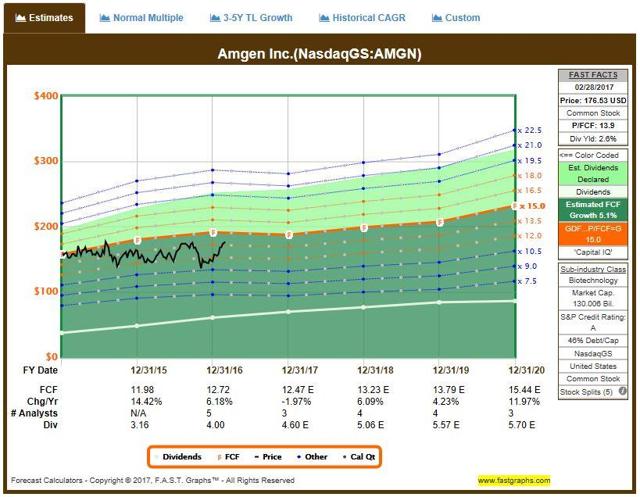Click the 12.72 FCF value for 12/31/16
Viewport: 640px width, 497px height.
218,390
